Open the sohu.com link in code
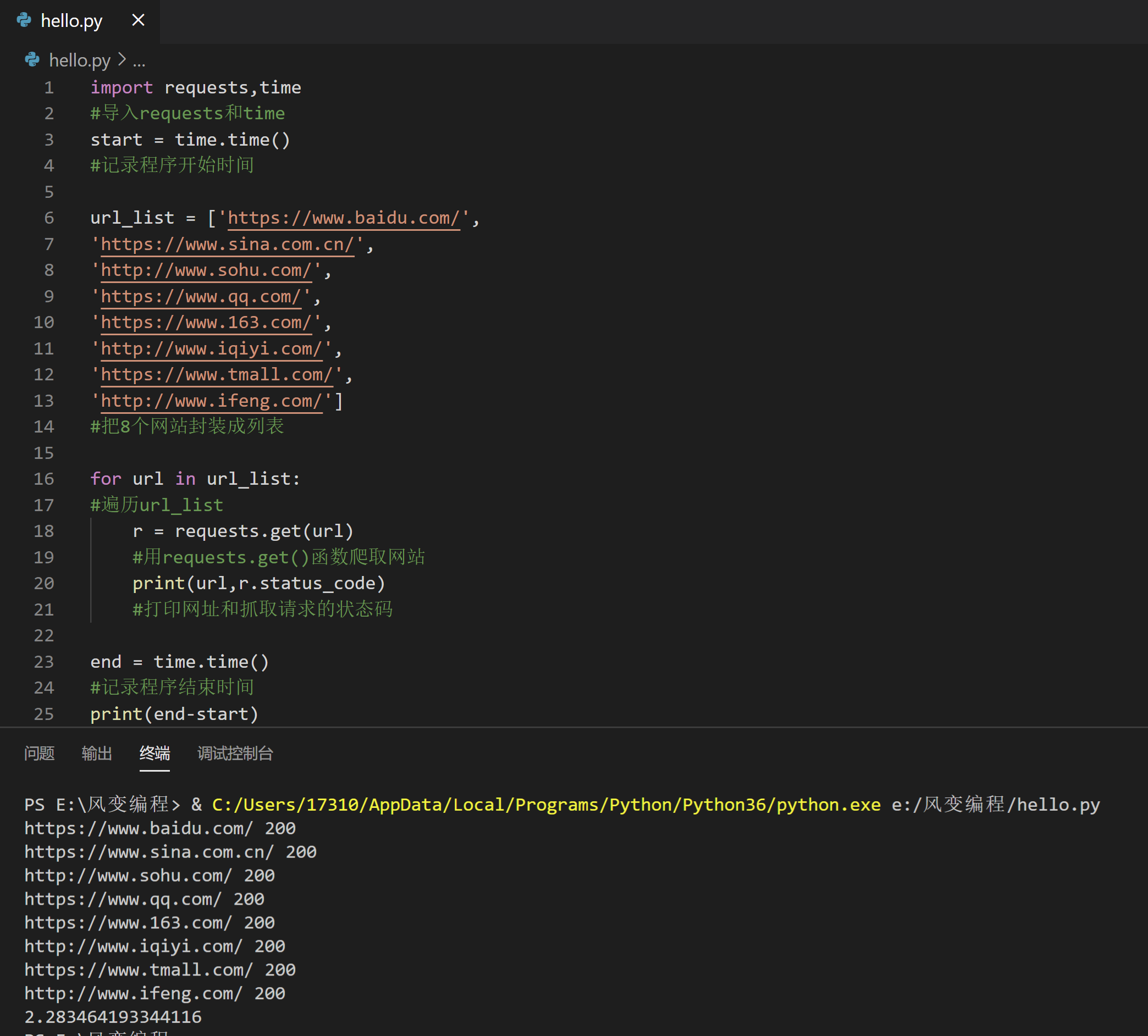 click(207, 270)
